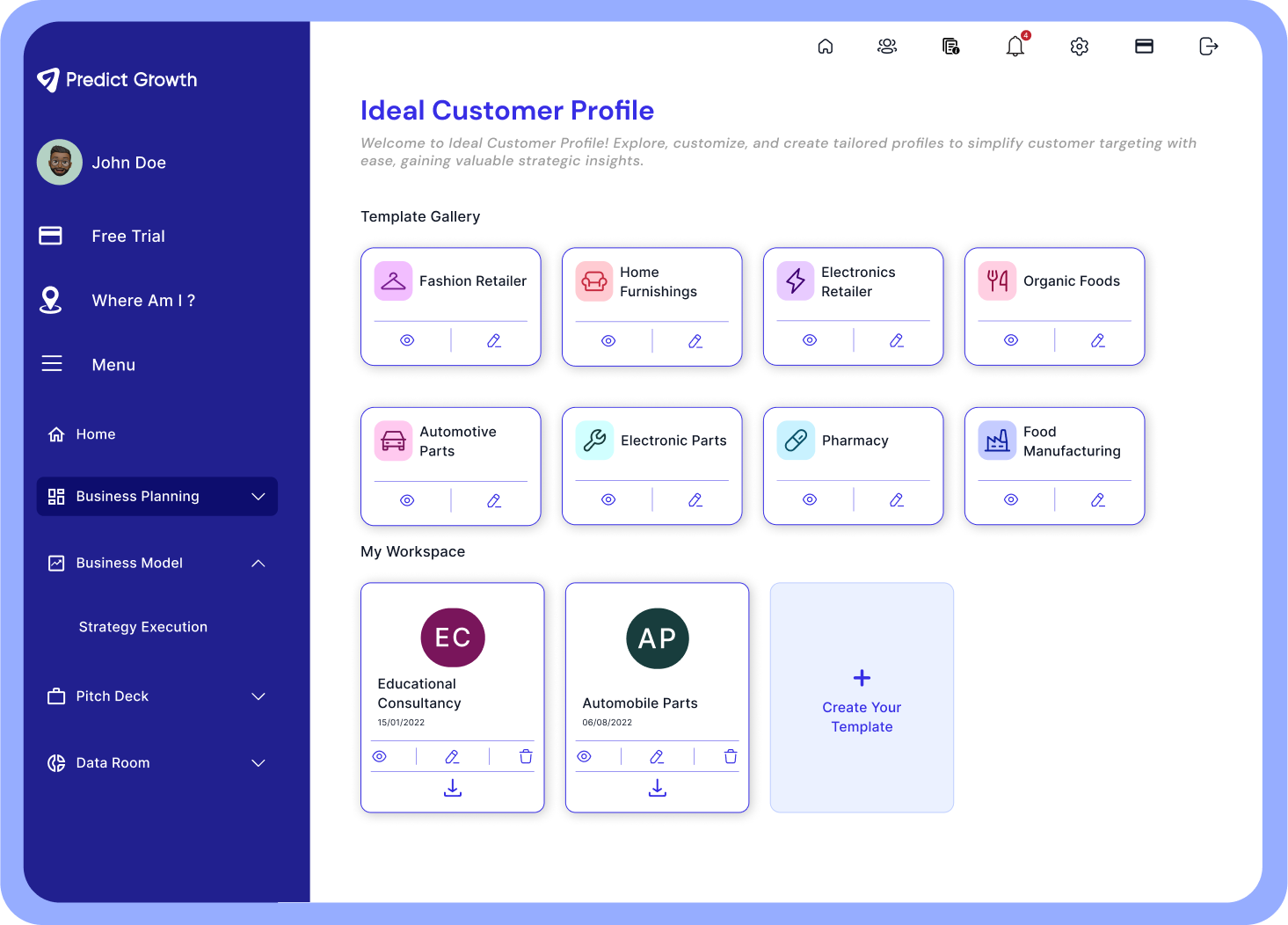Edit the Pharmacy template
Image resolution: width=1288 pixels, height=925 pixels.
pyautogui.click(x=897, y=499)
